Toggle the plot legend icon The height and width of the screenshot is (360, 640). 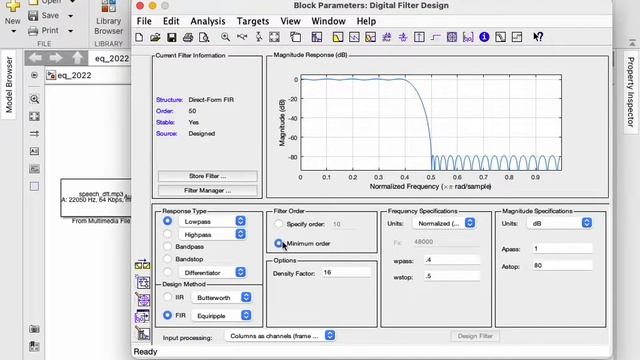coord(296,37)
